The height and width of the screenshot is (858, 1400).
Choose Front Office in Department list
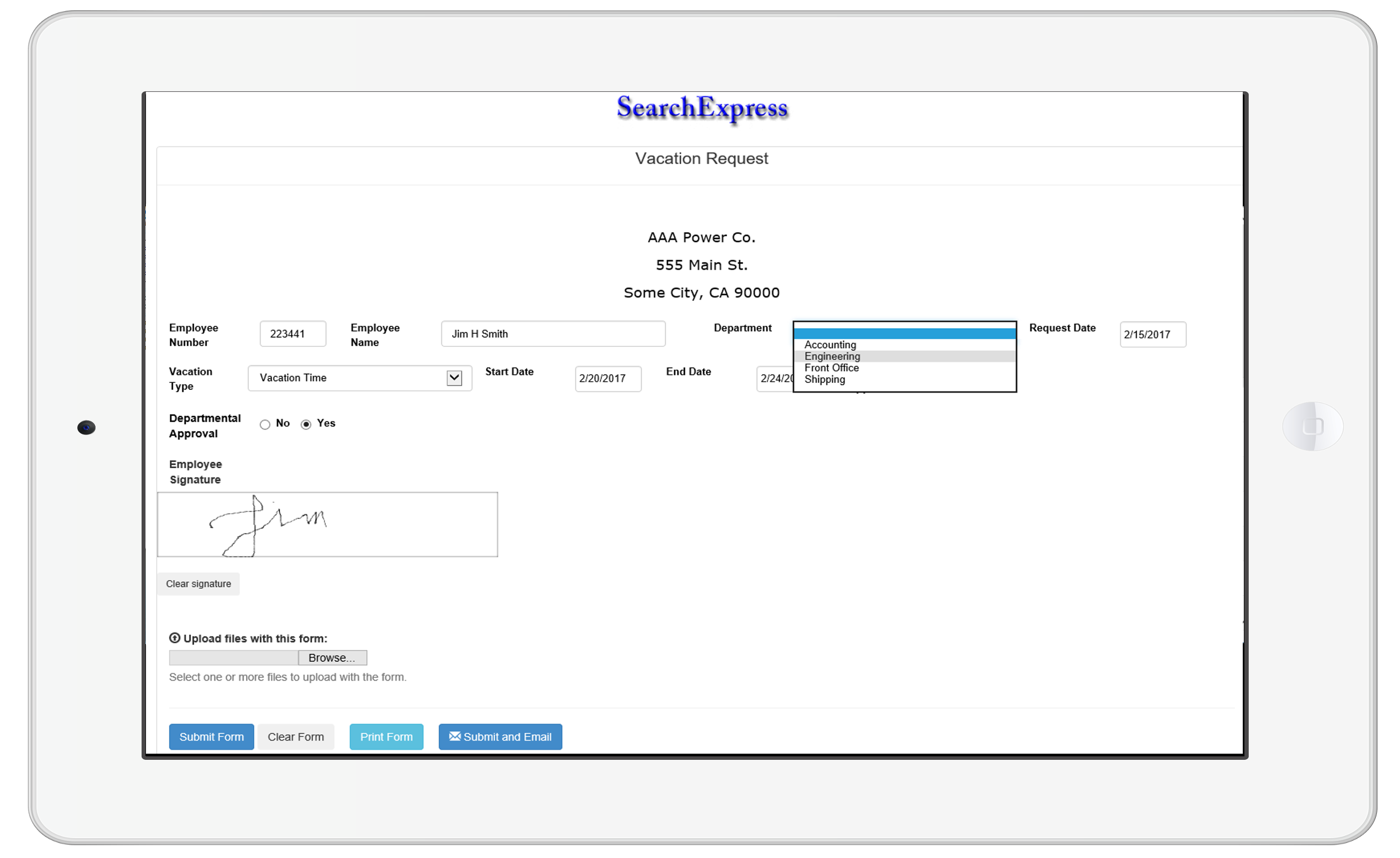click(904, 368)
